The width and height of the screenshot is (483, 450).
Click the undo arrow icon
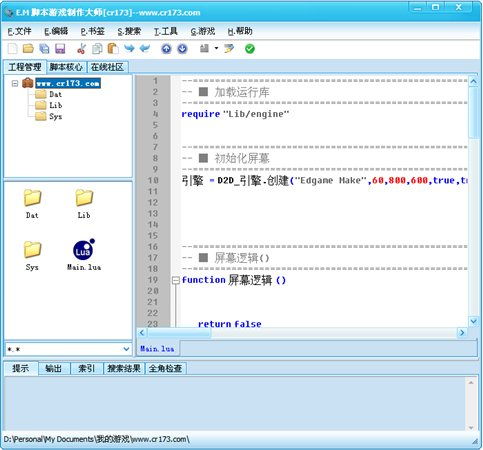tap(145, 49)
